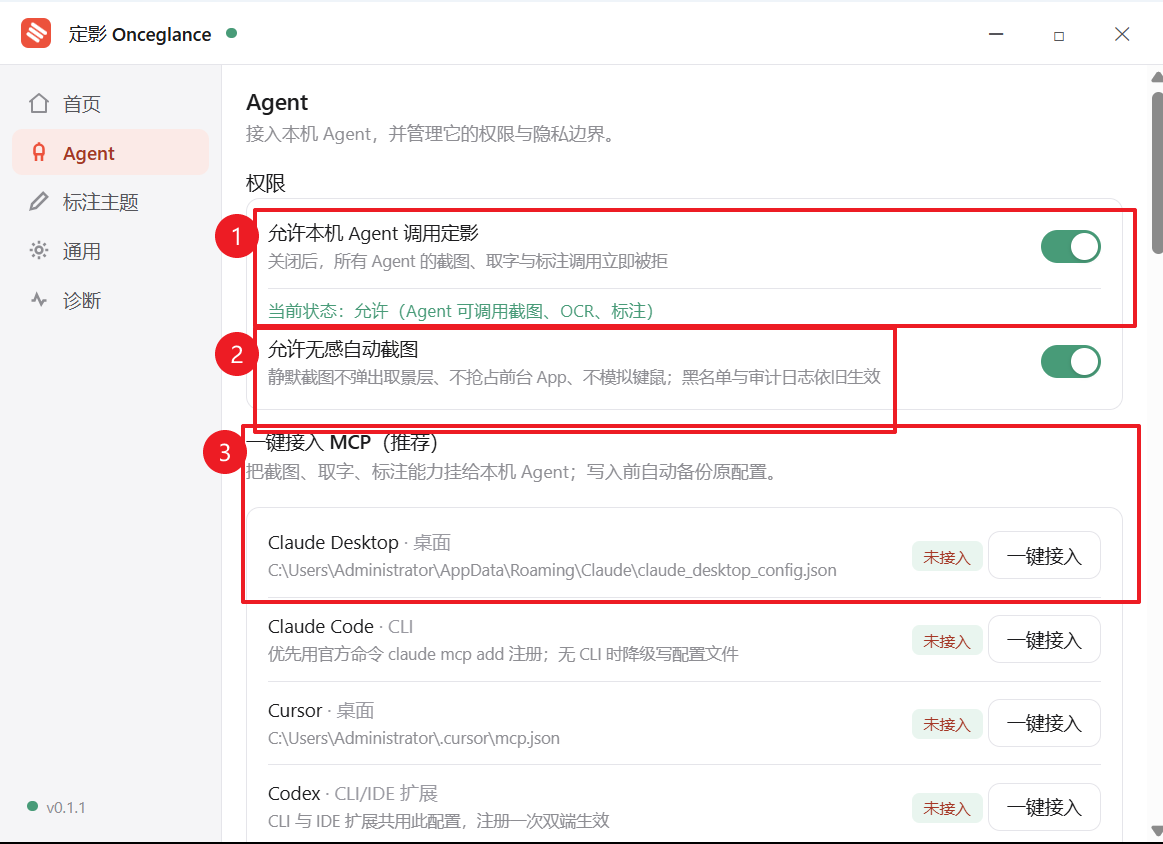Click 一键接入 for Codex
The image size is (1163, 844).
[1044, 807]
